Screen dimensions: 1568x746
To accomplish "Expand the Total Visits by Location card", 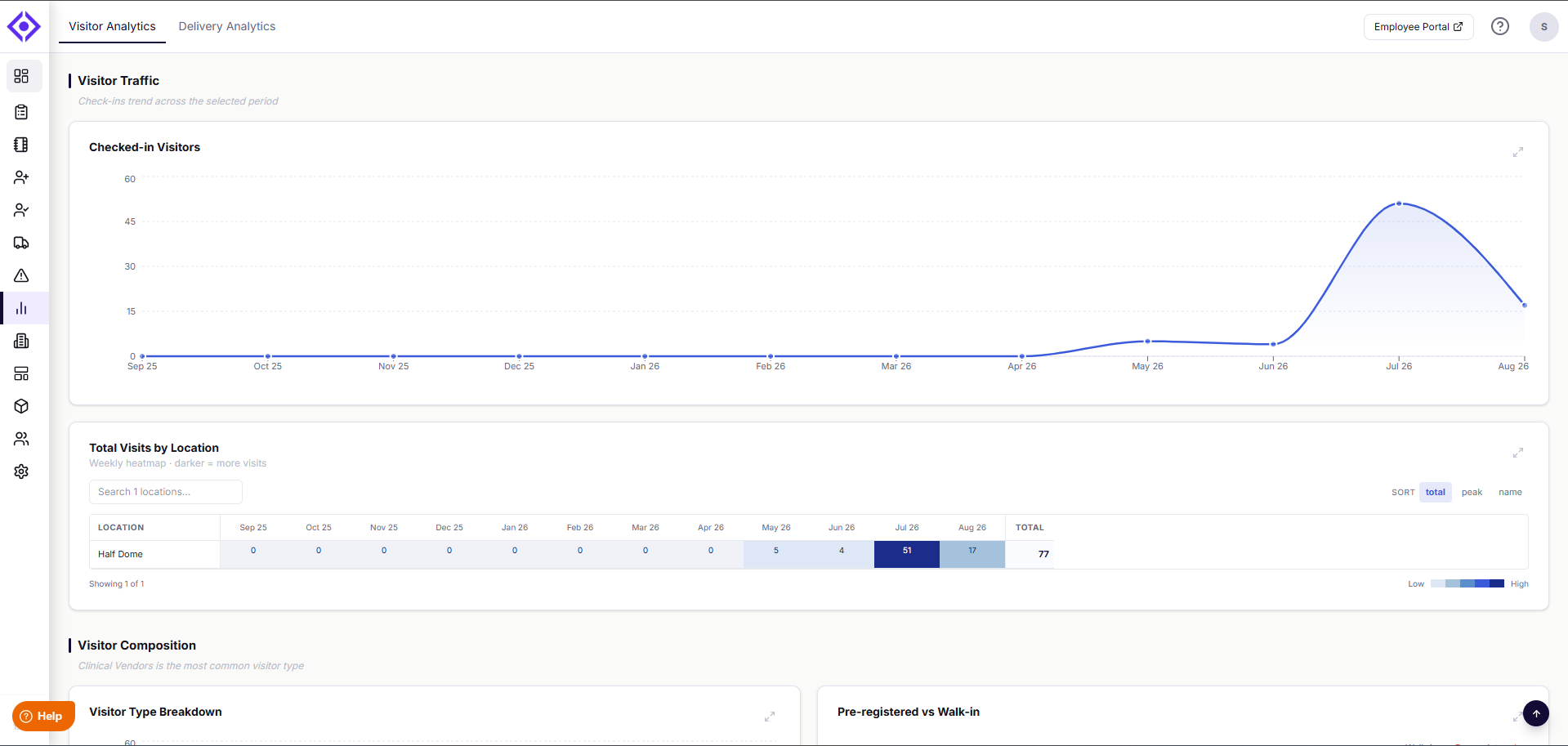I will pyautogui.click(x=1518, y=453).
